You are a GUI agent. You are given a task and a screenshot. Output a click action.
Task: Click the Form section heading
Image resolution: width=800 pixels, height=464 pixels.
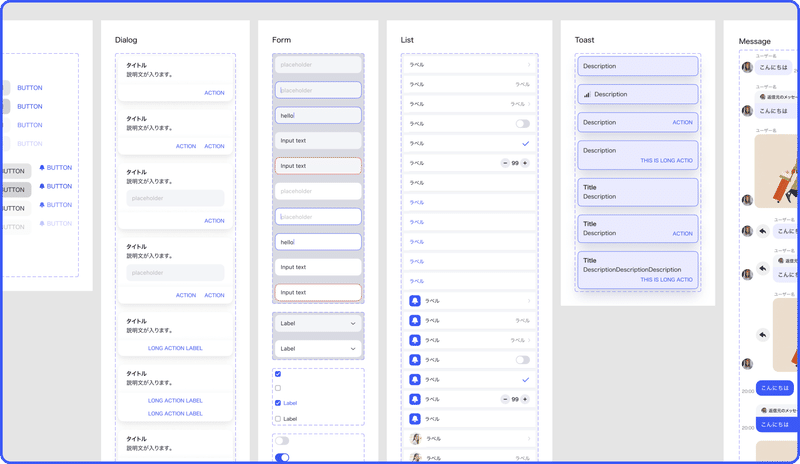tap(282, 40)
